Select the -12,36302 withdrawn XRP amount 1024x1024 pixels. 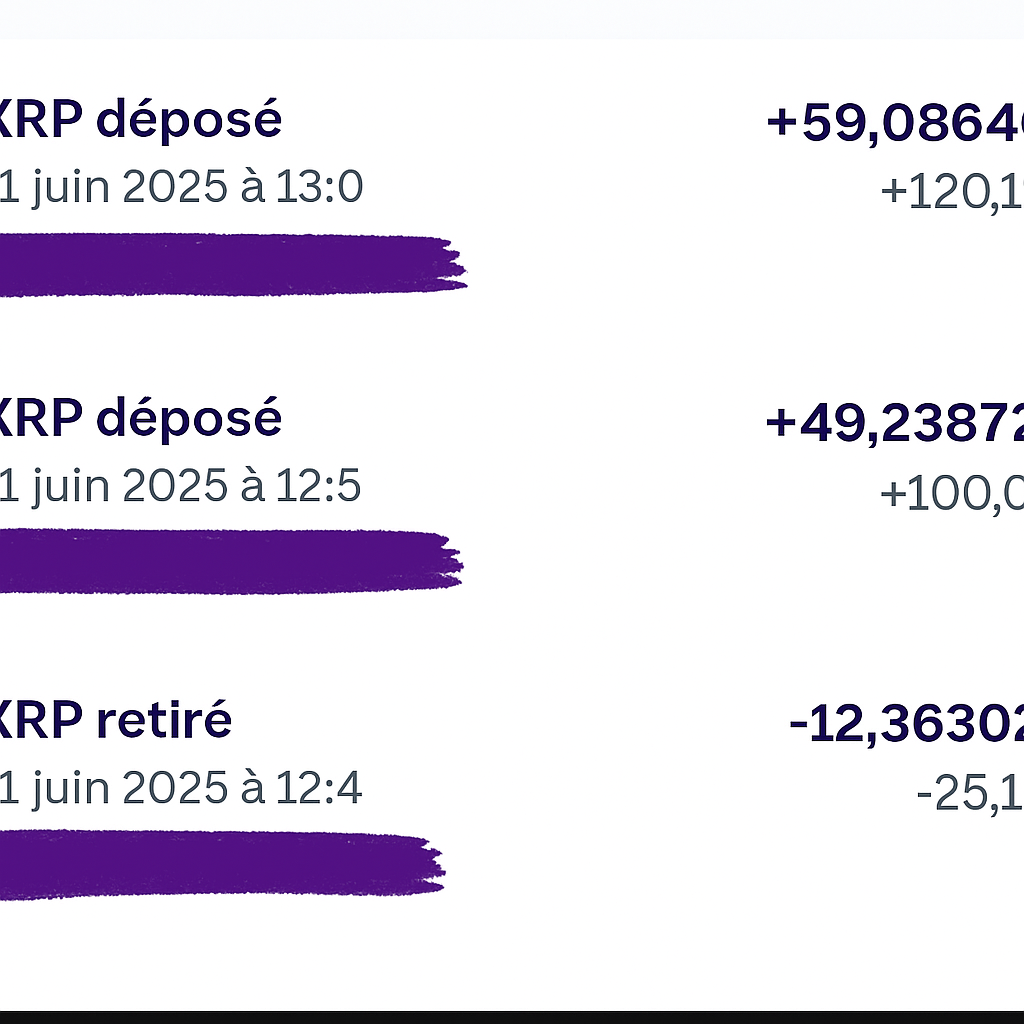point(906,724)
